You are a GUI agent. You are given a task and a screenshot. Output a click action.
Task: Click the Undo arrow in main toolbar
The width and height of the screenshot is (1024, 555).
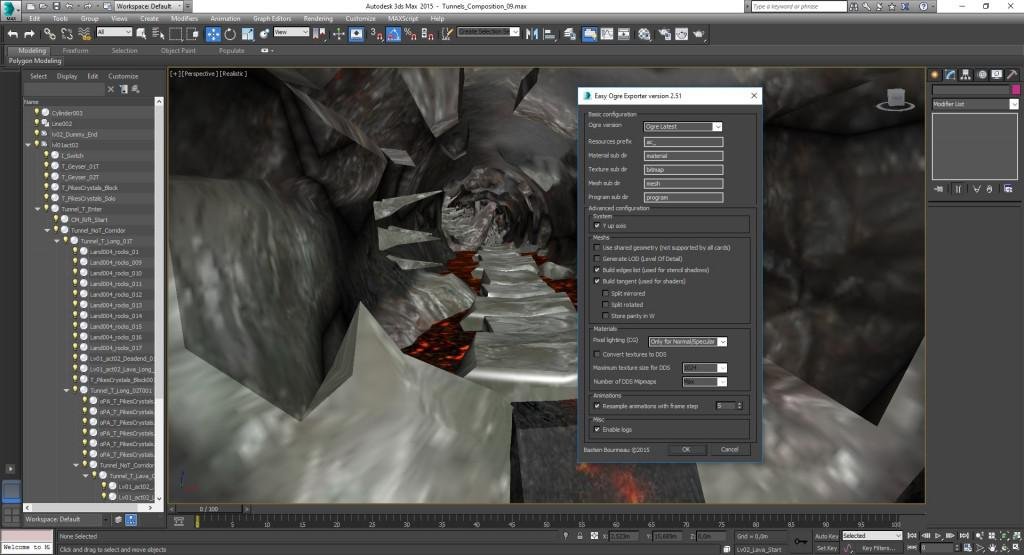[12, 33]
